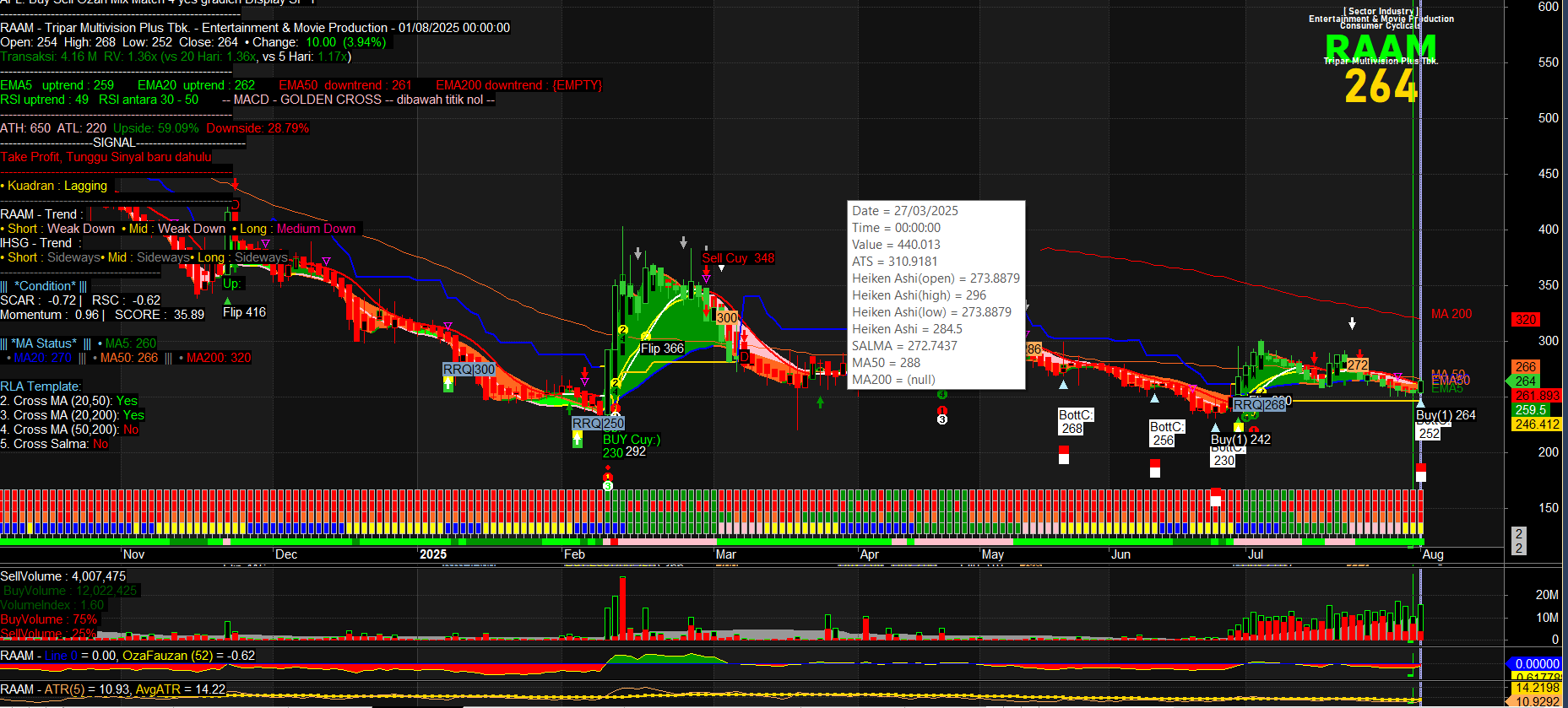Viewport: 1568px width, 708px height.
Task: Click cyan triangle above Buy(1) 264 label
Action: tap(1420, 403)
